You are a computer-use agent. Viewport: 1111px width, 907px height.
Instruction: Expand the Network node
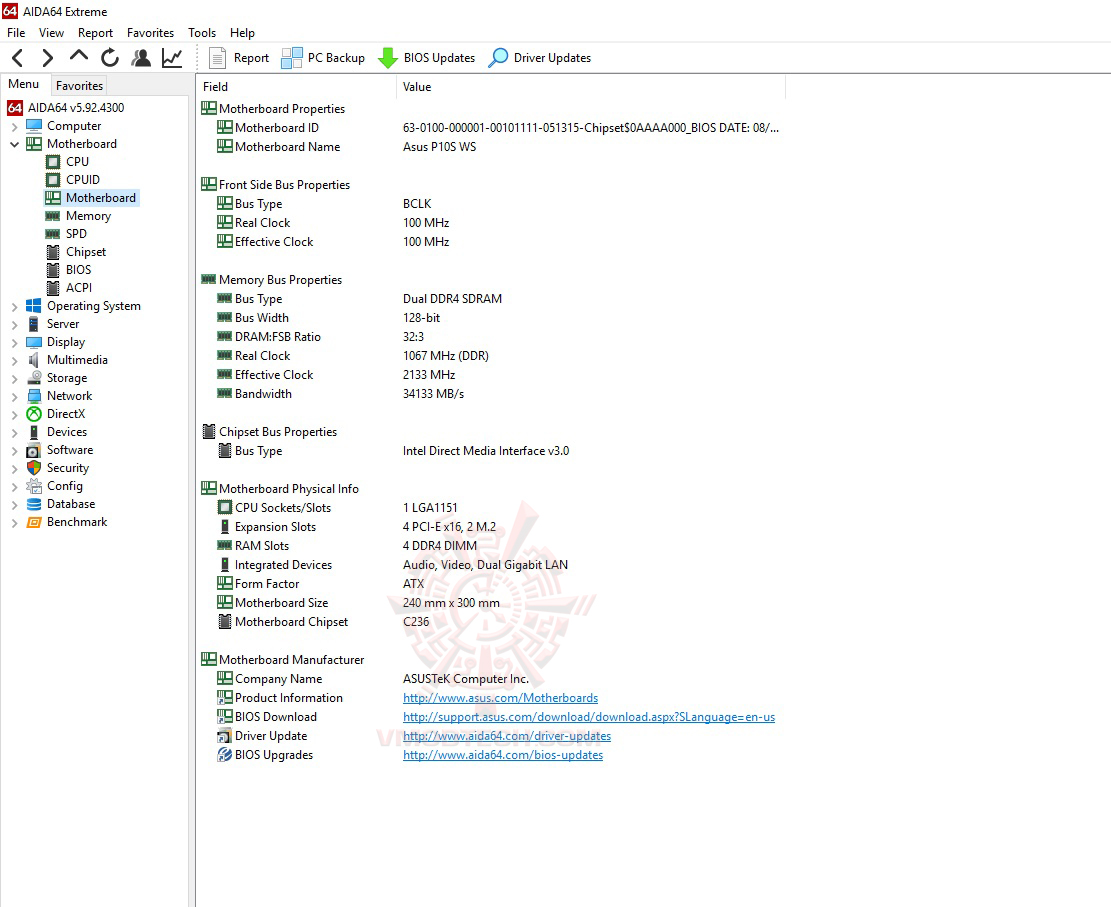pyautogui.click(x=14, y=397)
